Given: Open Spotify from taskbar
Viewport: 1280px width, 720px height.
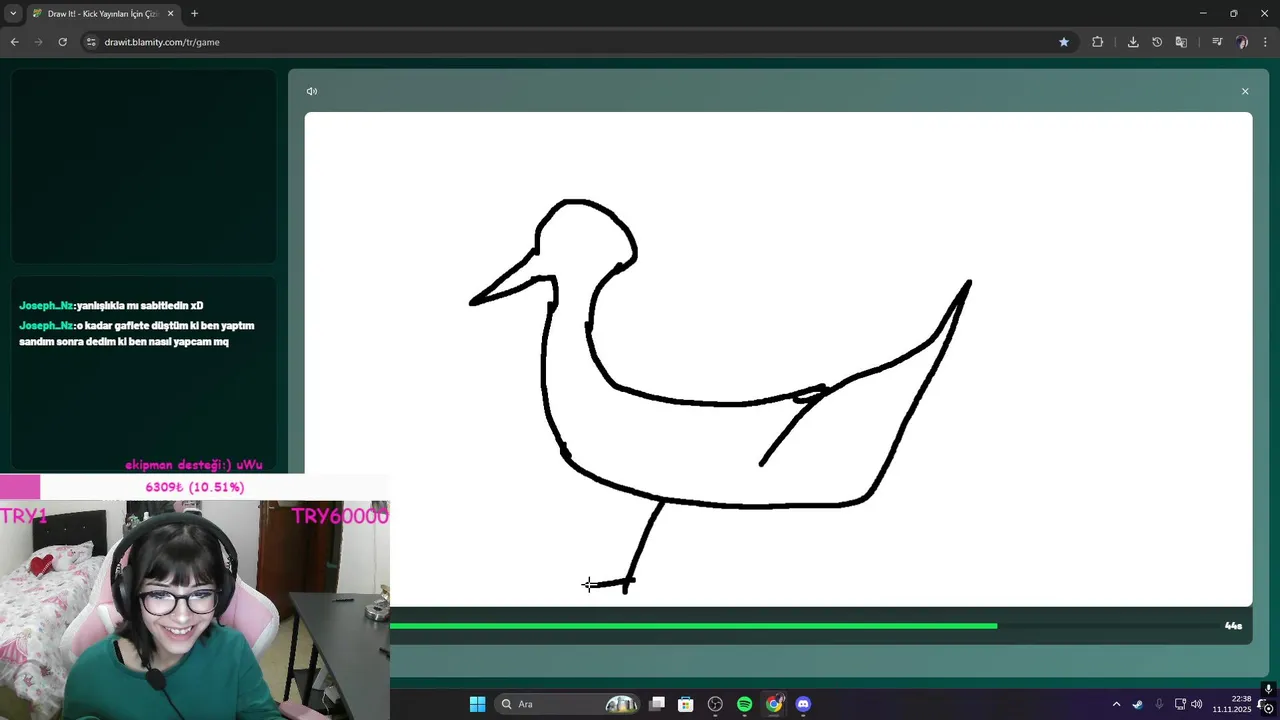Looking at the screenshot, I should (x=744, y=704).
